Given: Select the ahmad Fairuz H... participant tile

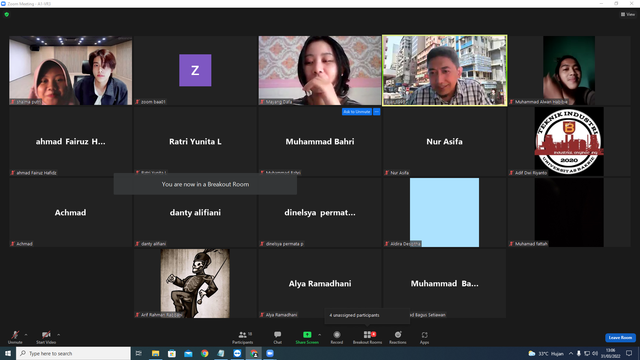Looking at the screenshot, I should 71,141.
